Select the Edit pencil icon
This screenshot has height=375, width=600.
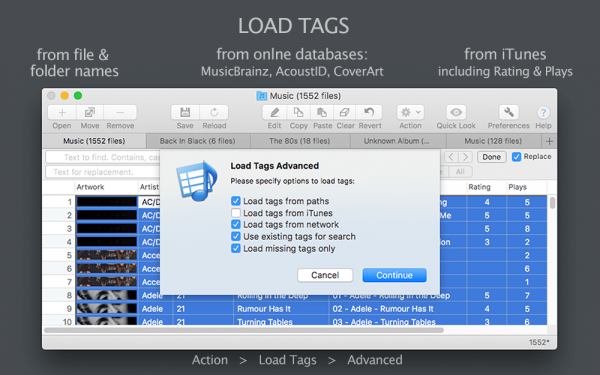[x=274, y=112]
